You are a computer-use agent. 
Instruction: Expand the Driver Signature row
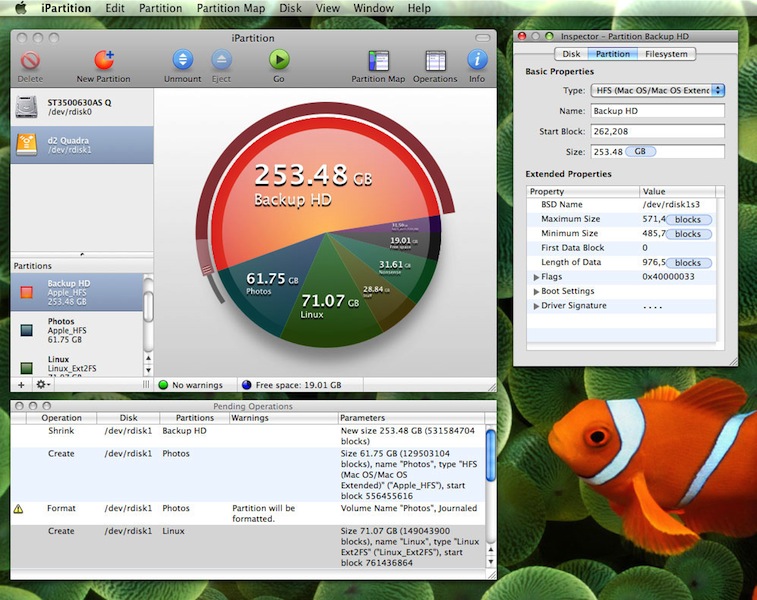click(x=536, y=306)
